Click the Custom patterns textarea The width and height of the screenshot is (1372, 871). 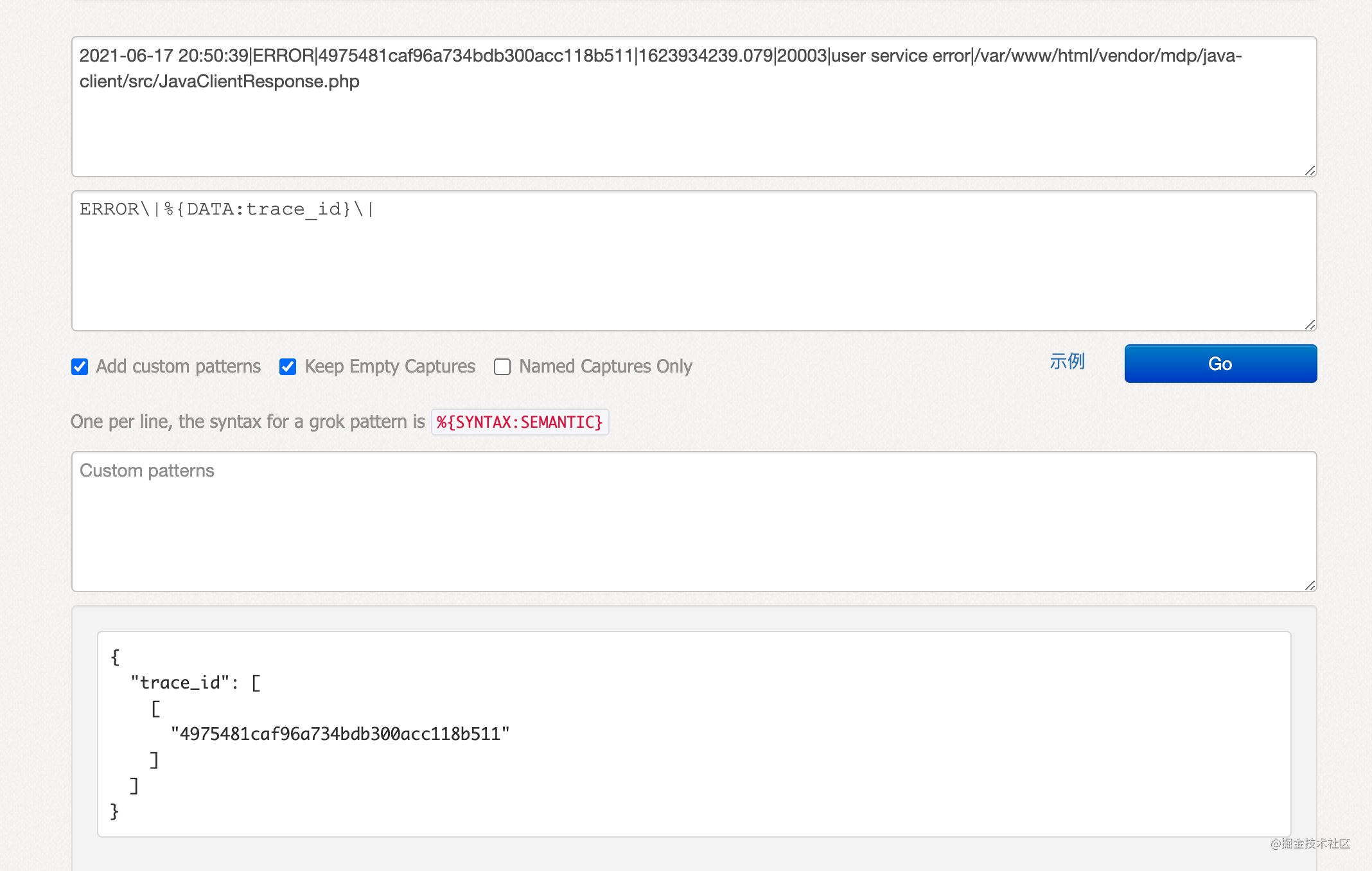click(694, 521)
